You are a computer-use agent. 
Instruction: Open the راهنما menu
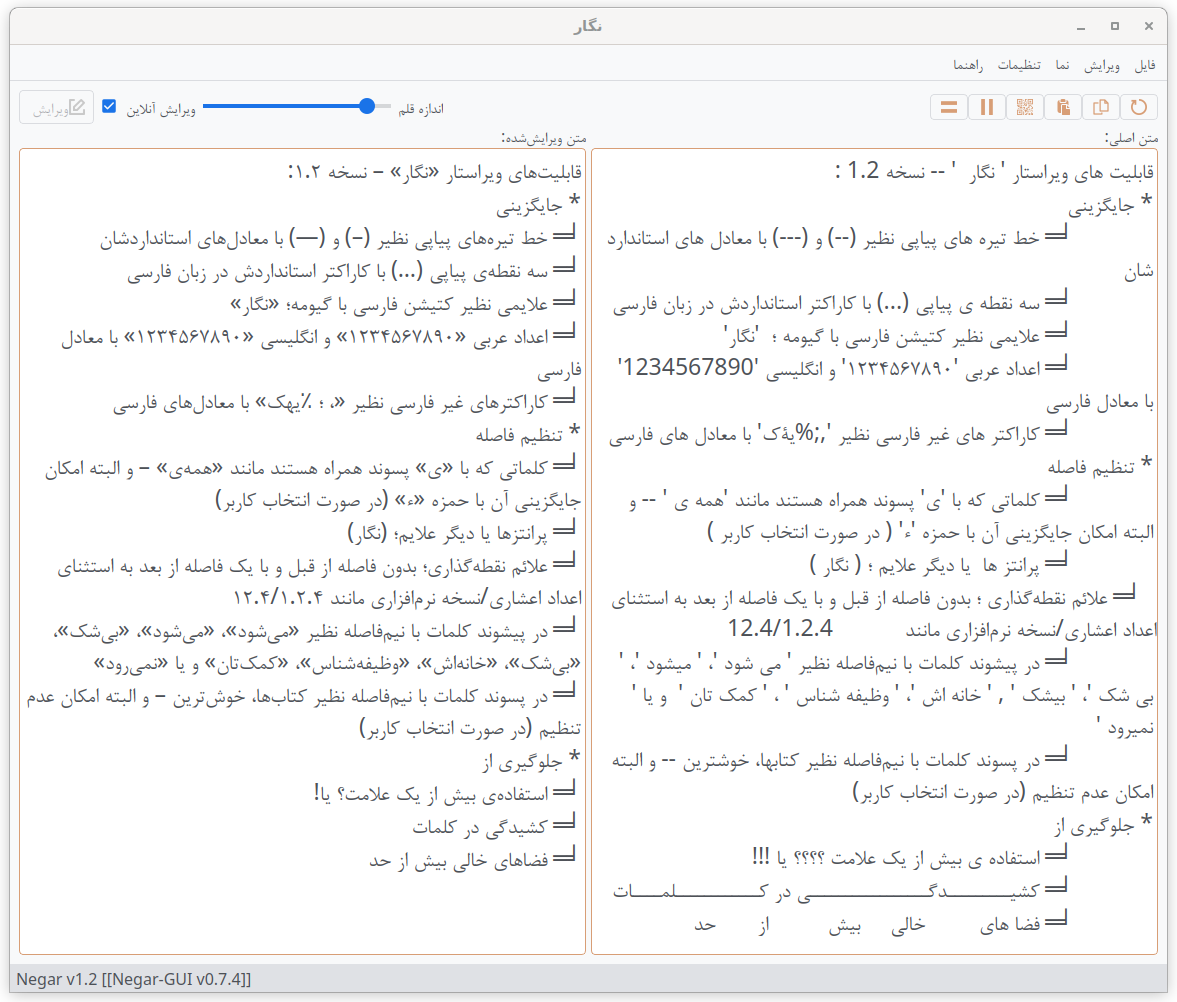tap(968, 65)
